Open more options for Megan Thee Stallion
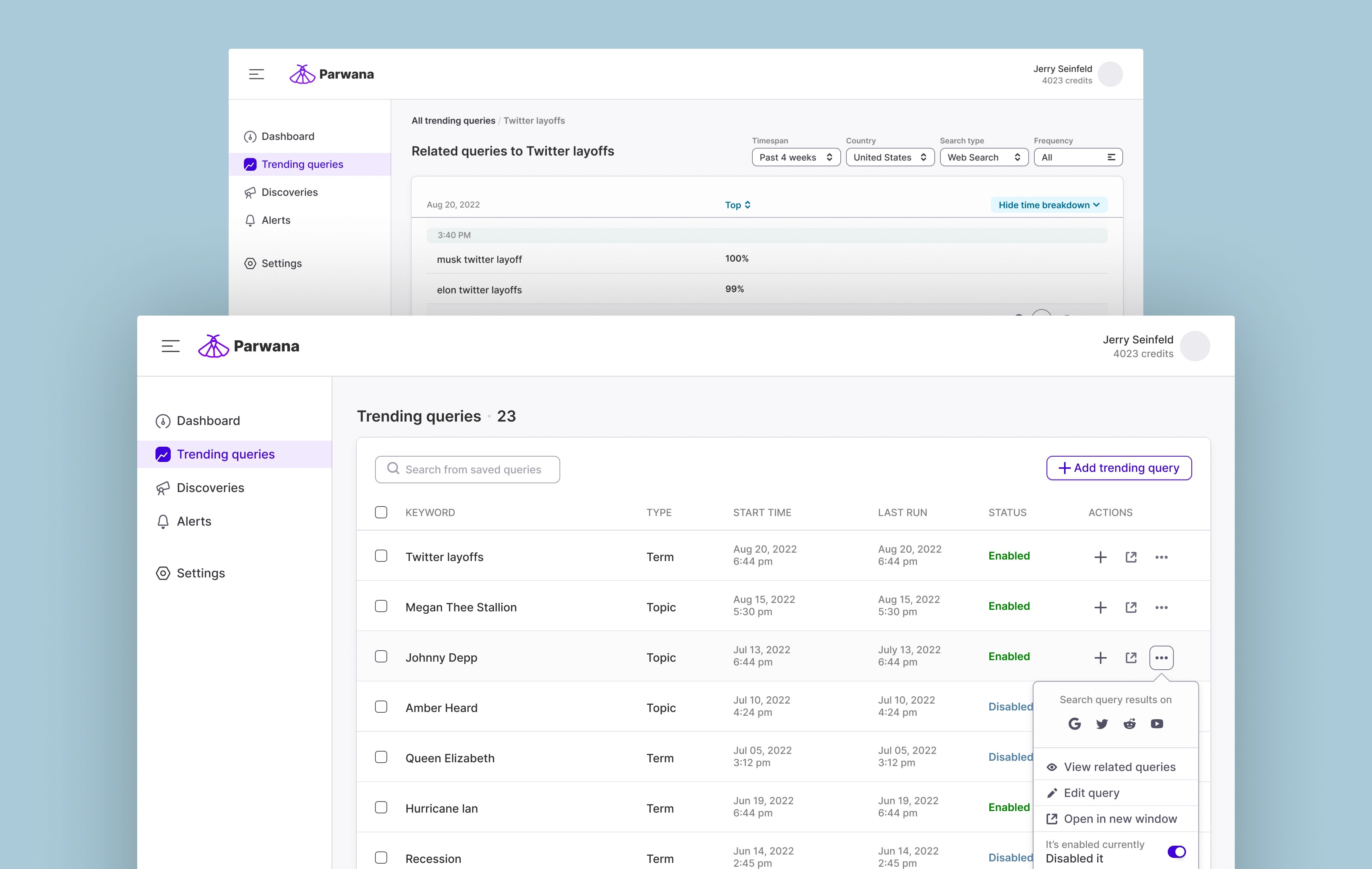Viewport: 1372px width, 869px height. tap(1161, 608)
